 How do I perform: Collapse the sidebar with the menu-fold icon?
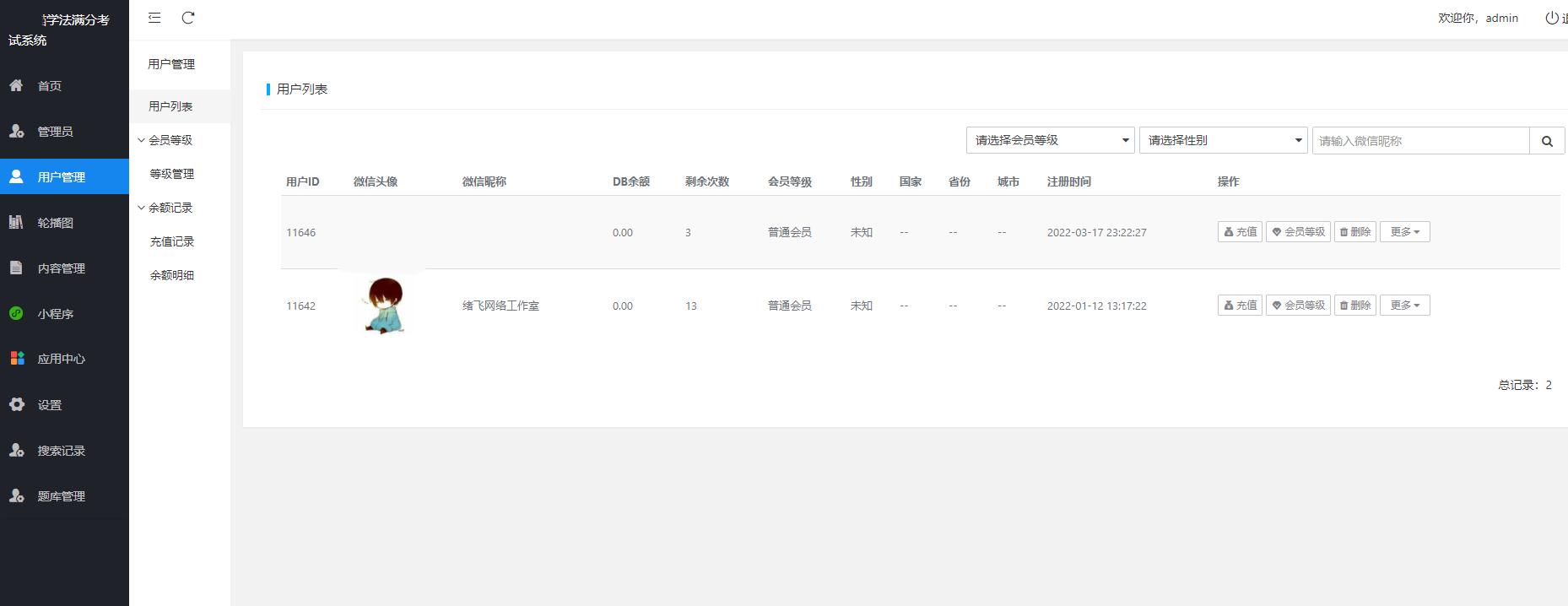click(x=154, y=18)
